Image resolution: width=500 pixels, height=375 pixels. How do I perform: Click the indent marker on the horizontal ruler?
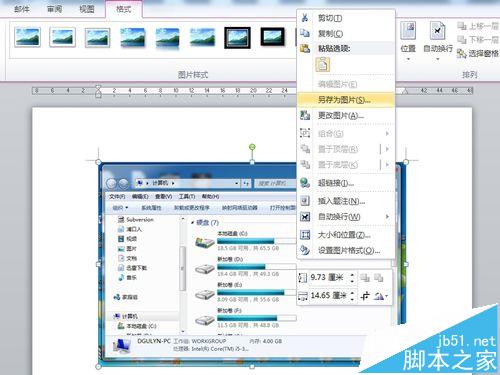(x=98, y=91)
